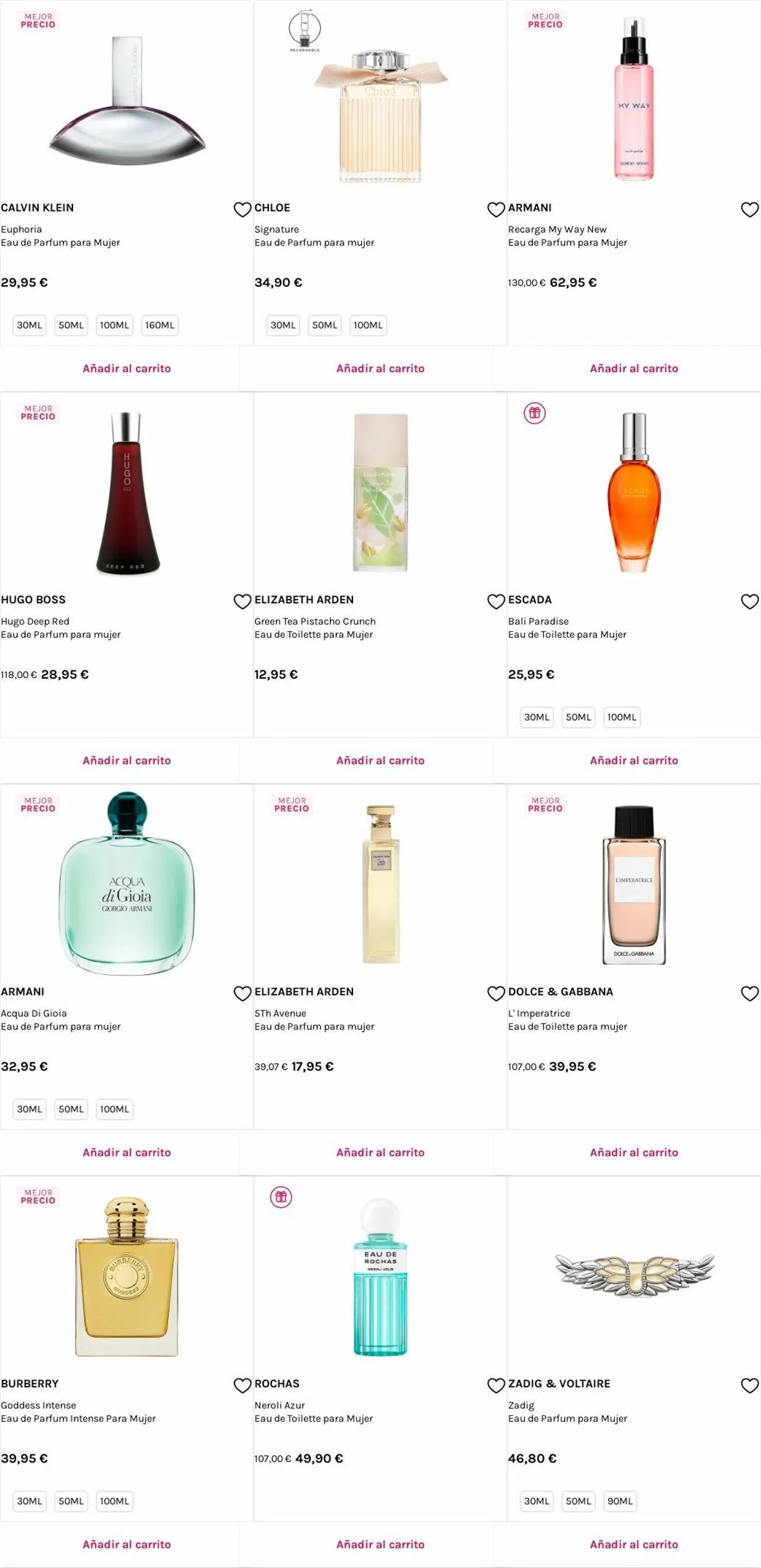The width and height of the screenshot is (761, 1568).
Task: Choose 50ML size for Chloe Signature
Action: 324,325
